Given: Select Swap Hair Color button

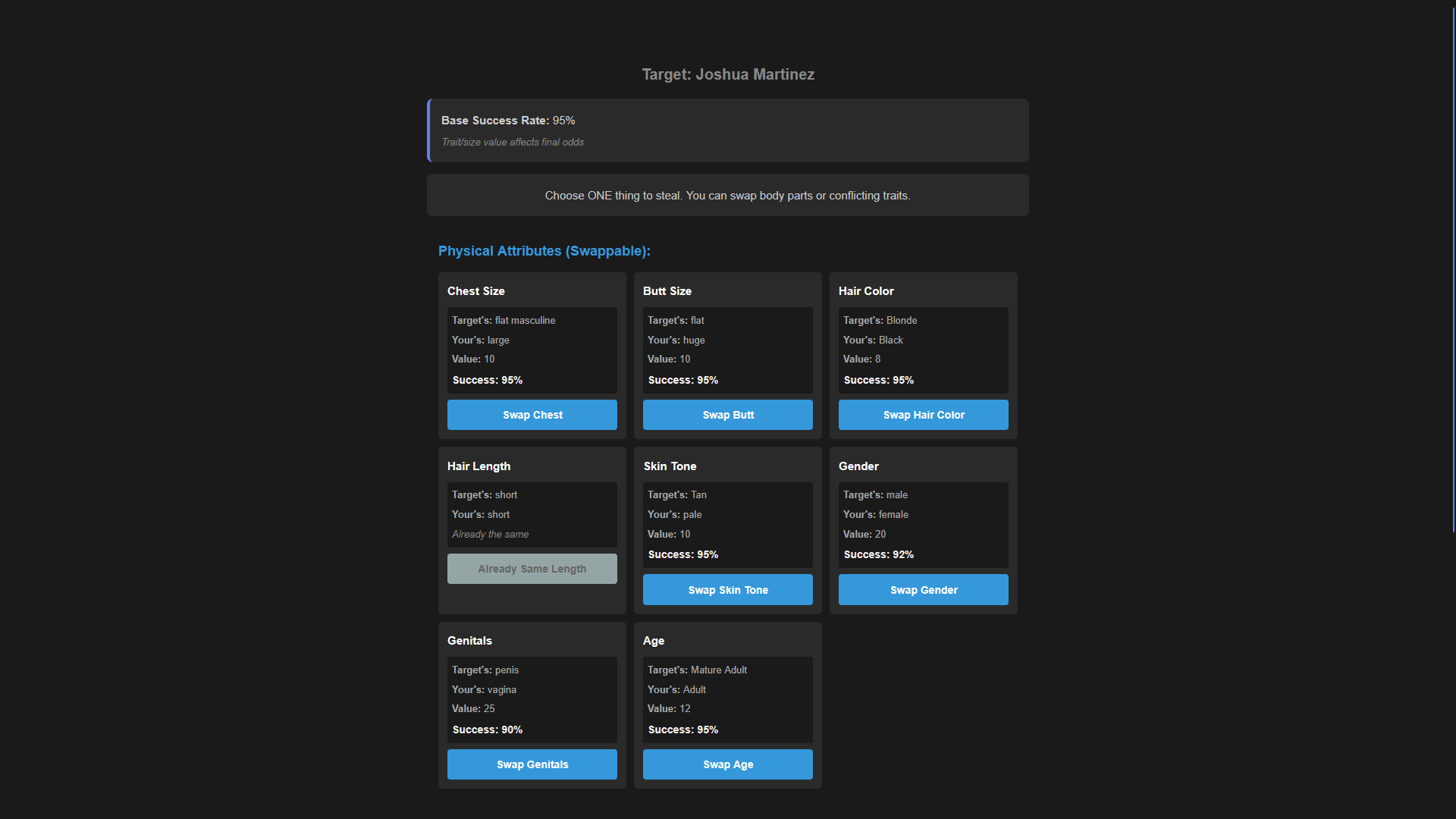Looking at the screenshot, I should pos(923,415).
